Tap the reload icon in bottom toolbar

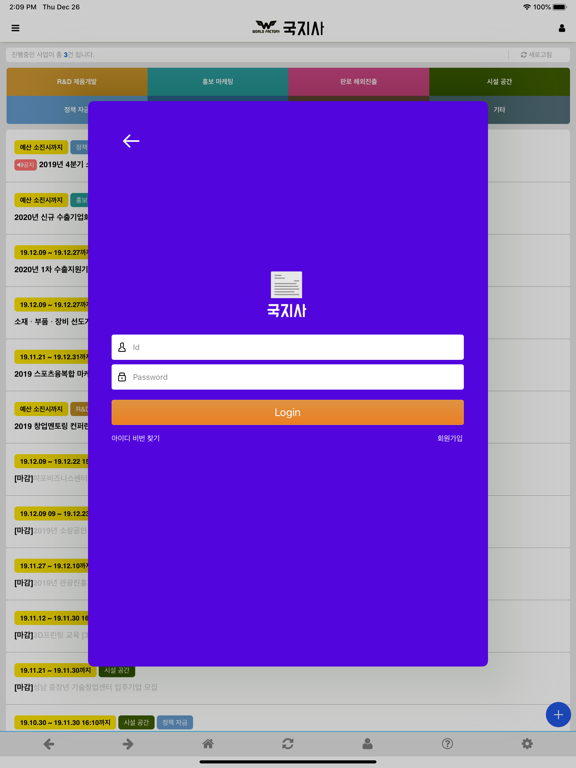(x=288, y=744)
